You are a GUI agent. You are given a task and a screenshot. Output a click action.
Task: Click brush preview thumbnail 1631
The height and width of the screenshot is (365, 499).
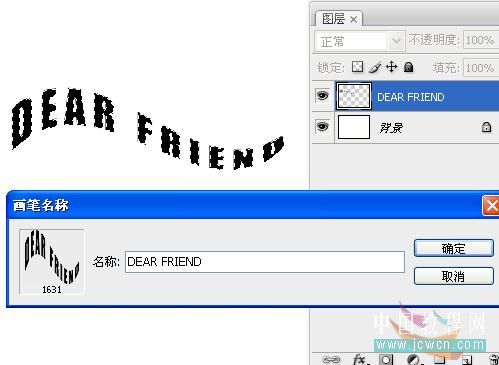[x=52, y=262]
